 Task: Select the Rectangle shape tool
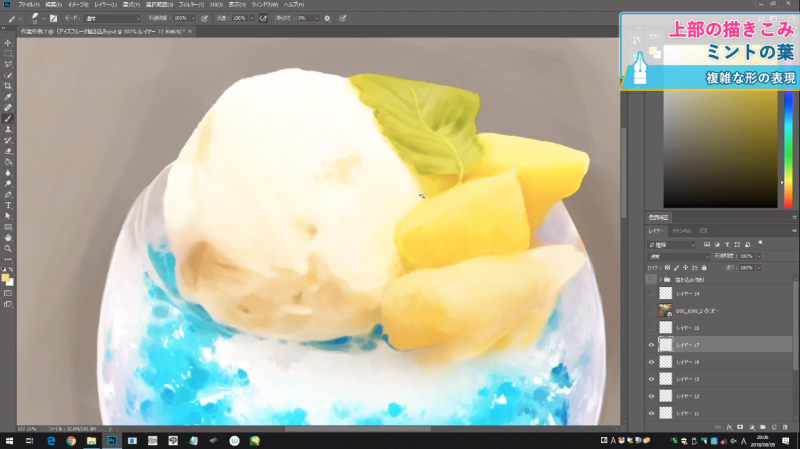[x=8, y=227]
